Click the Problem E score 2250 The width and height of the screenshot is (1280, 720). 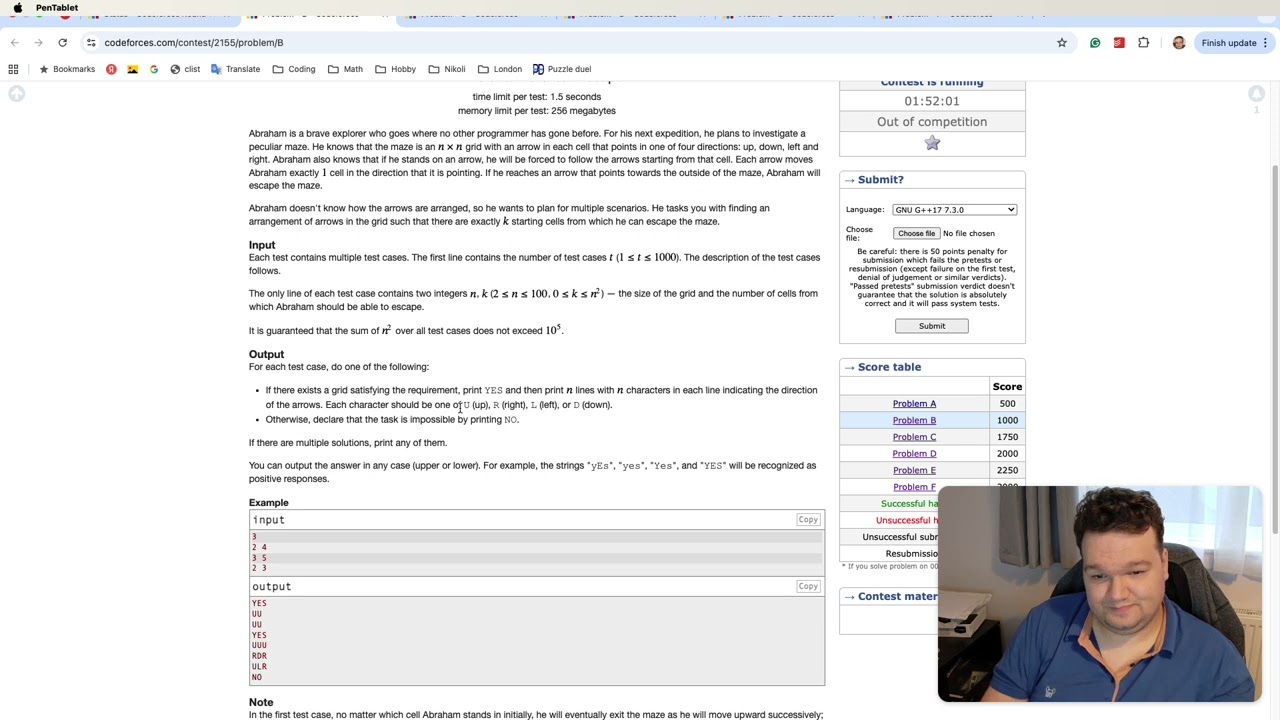pyautogui.click(x=1007, y=470)
